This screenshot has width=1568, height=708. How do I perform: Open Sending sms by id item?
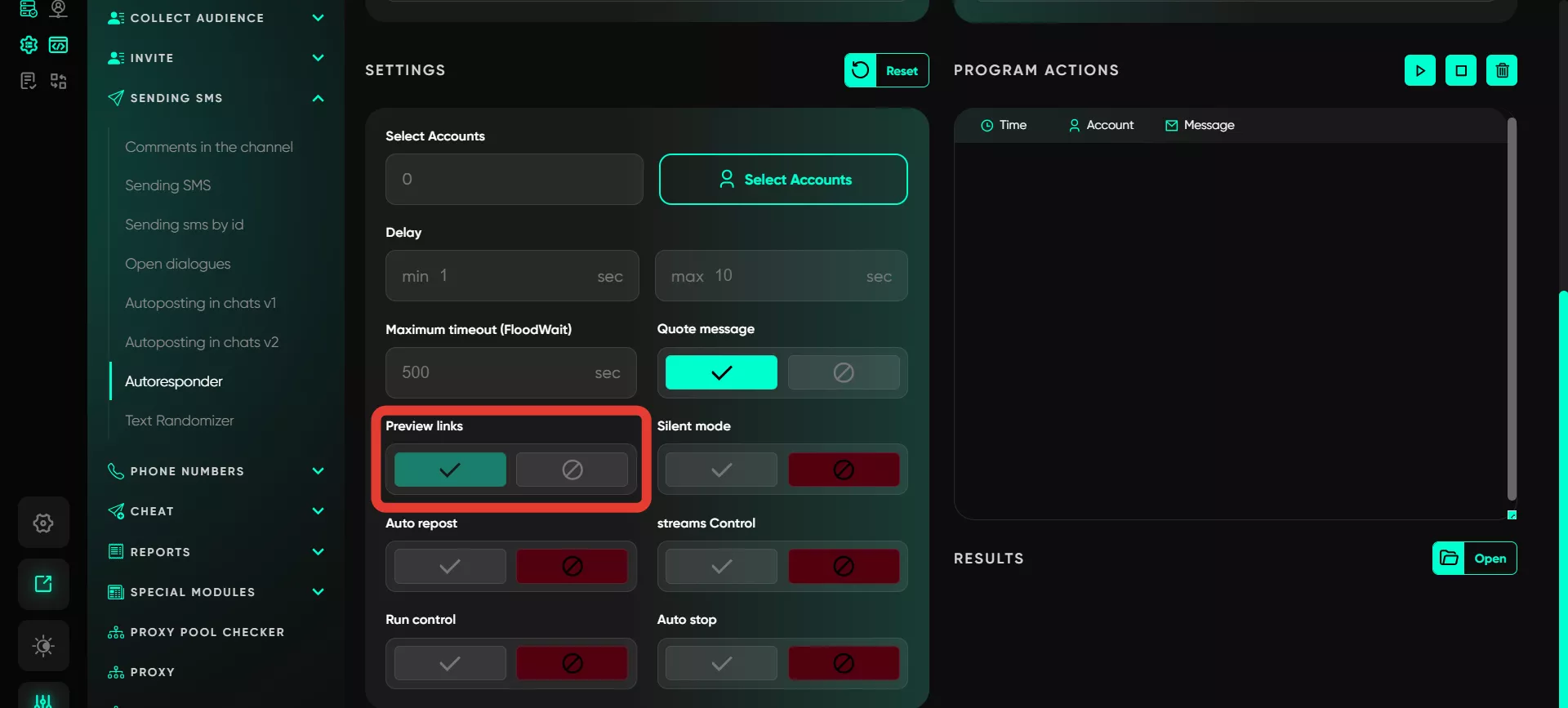[x=185, y=225]
